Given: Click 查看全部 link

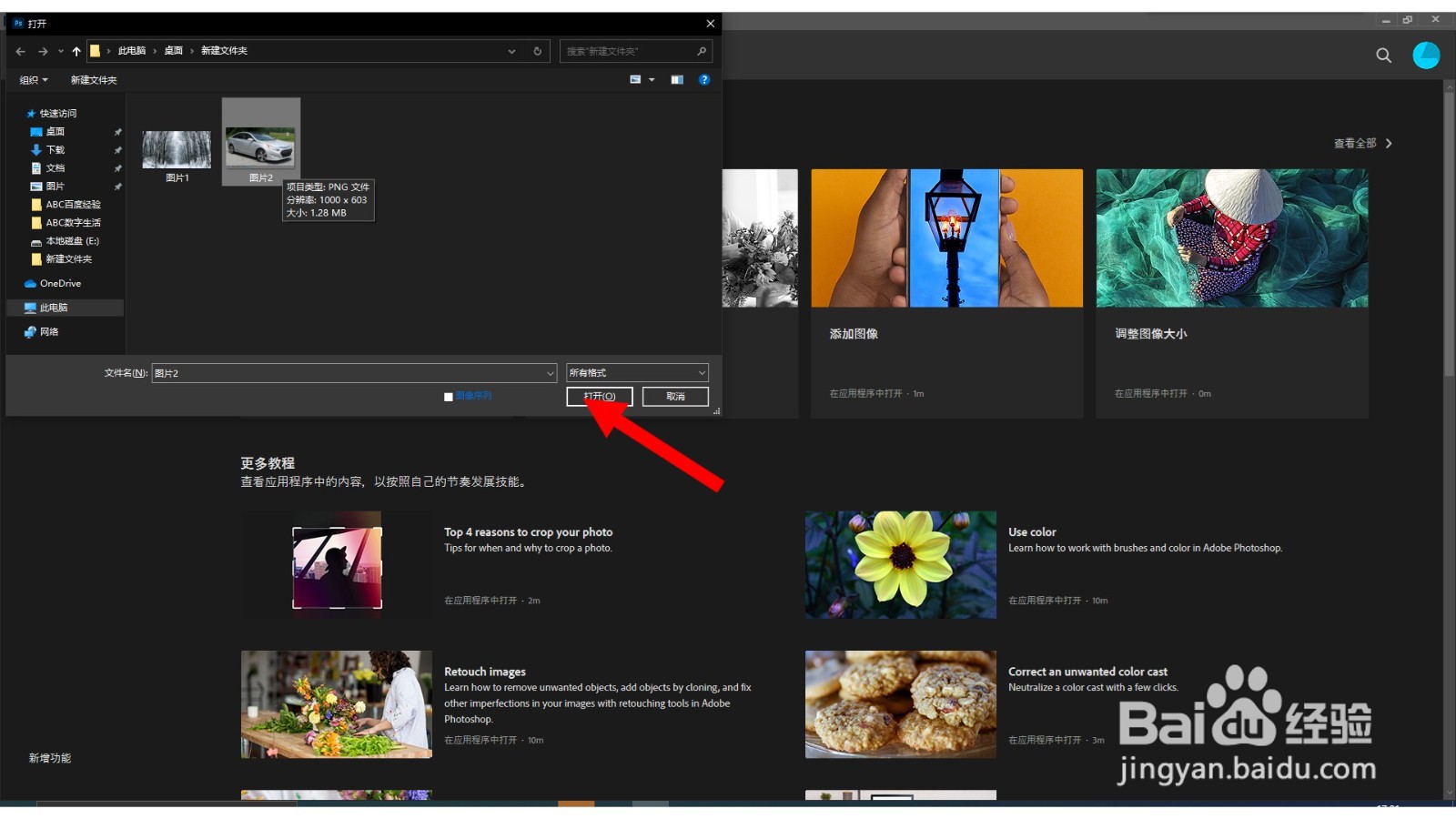Looking at the screenshot, I should (x=1355, y=144).
